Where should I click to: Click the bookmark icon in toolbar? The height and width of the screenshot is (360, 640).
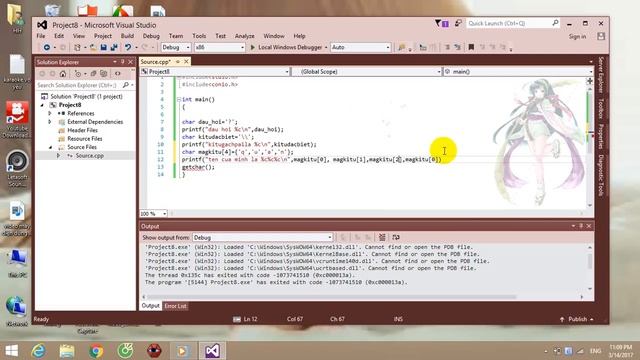tap(471, 47)
